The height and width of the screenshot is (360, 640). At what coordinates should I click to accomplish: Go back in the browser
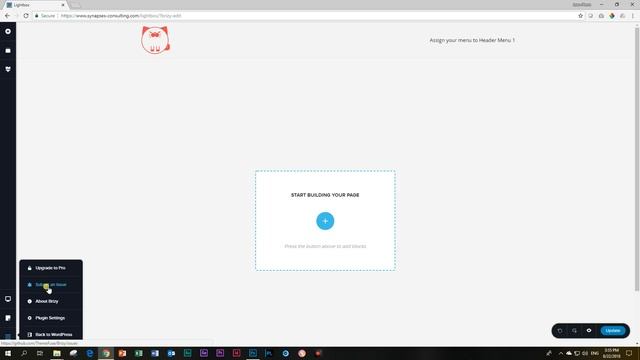click(x=7, y=16)
